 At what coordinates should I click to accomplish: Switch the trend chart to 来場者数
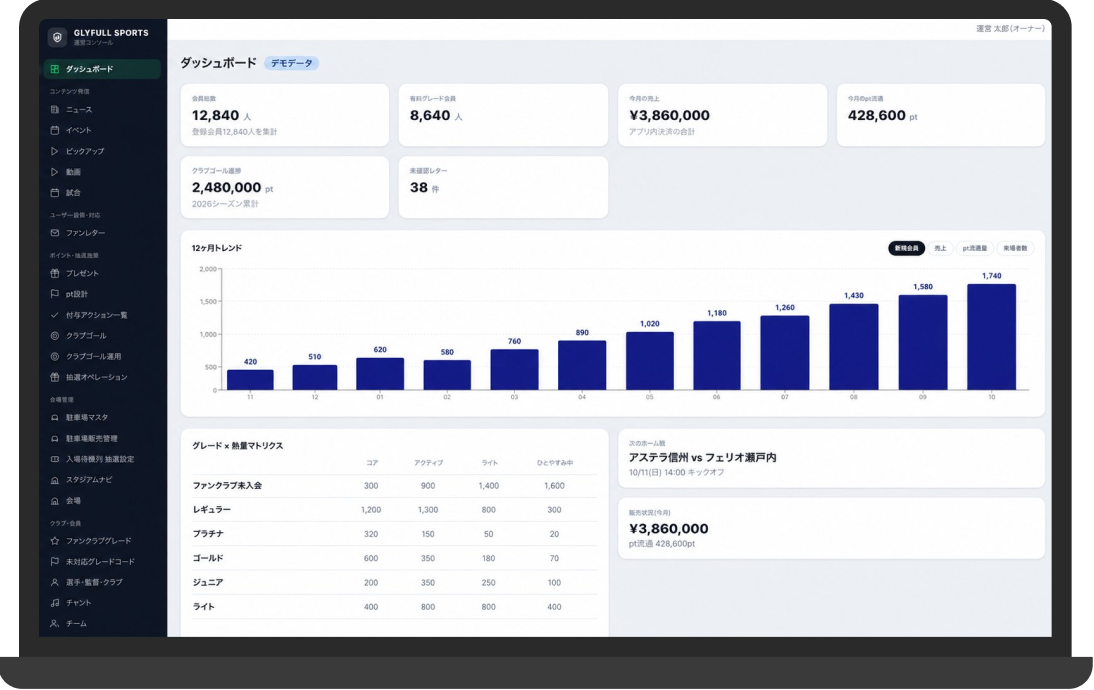[1015, 248]
